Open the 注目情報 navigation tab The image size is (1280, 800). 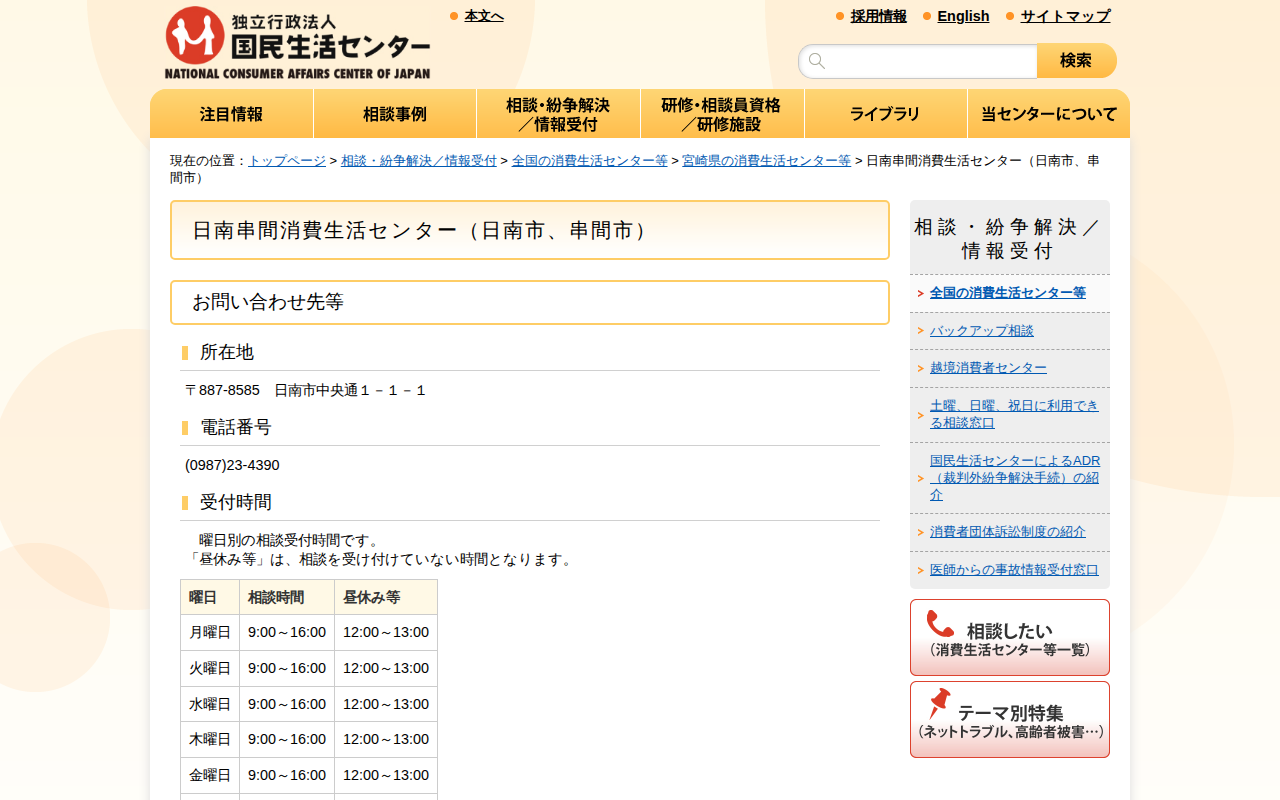(x=231, y=114)
